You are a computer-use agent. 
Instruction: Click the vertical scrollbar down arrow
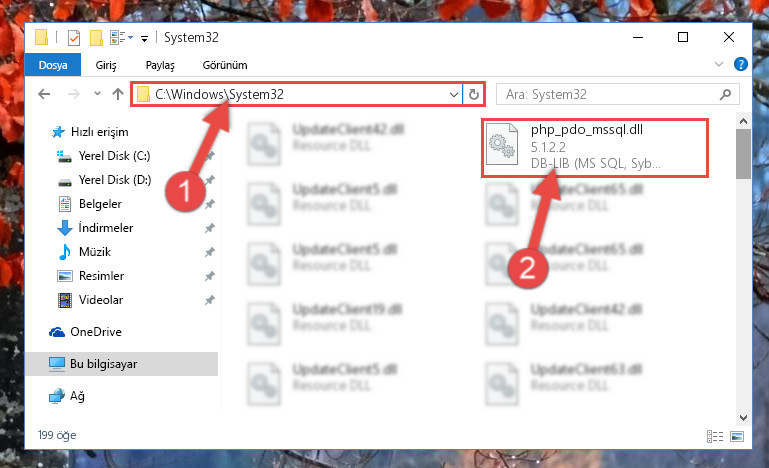coord(743,418)
